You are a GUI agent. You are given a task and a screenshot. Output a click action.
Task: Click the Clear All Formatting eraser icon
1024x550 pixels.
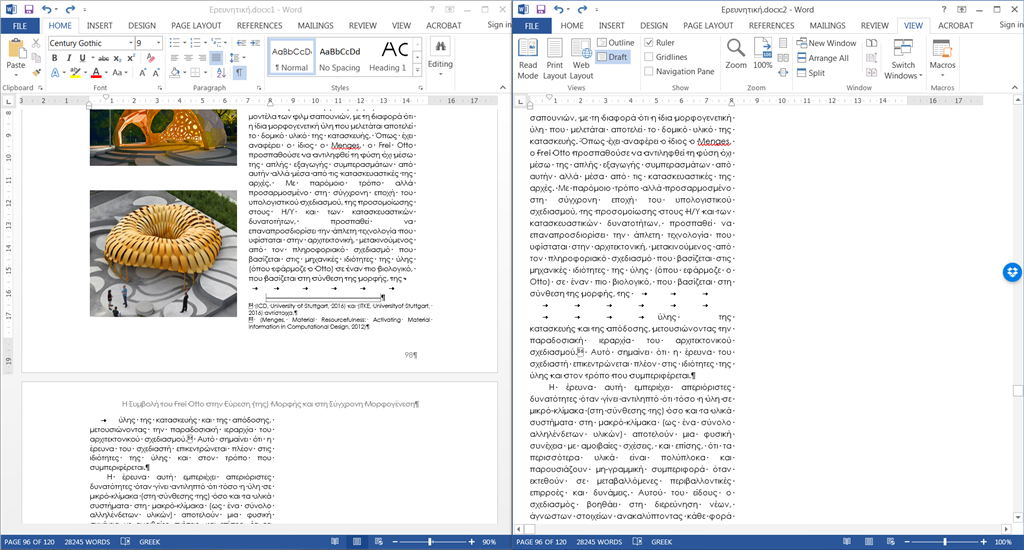point(151,58)
